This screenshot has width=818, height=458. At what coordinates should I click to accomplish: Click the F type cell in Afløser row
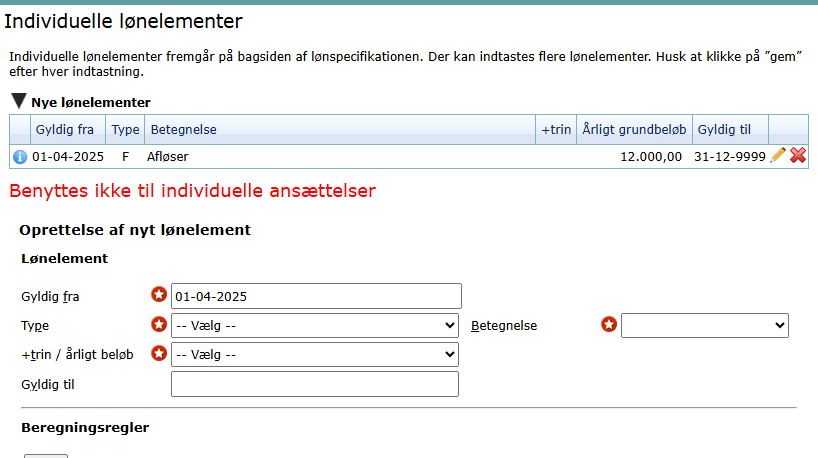pos(125,156)
